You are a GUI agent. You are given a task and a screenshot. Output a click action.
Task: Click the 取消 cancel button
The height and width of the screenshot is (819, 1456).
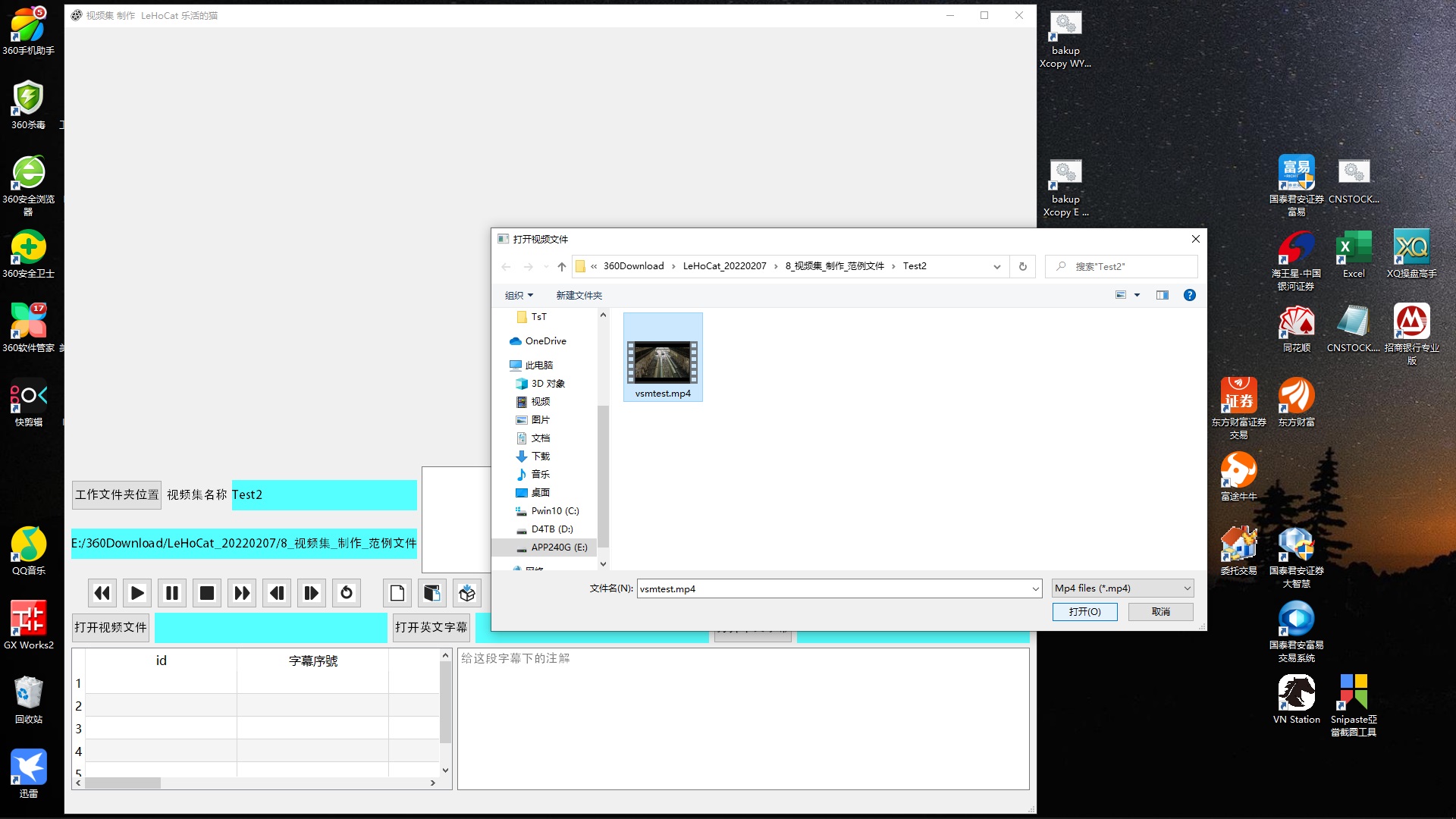(x=1160, y=611)
